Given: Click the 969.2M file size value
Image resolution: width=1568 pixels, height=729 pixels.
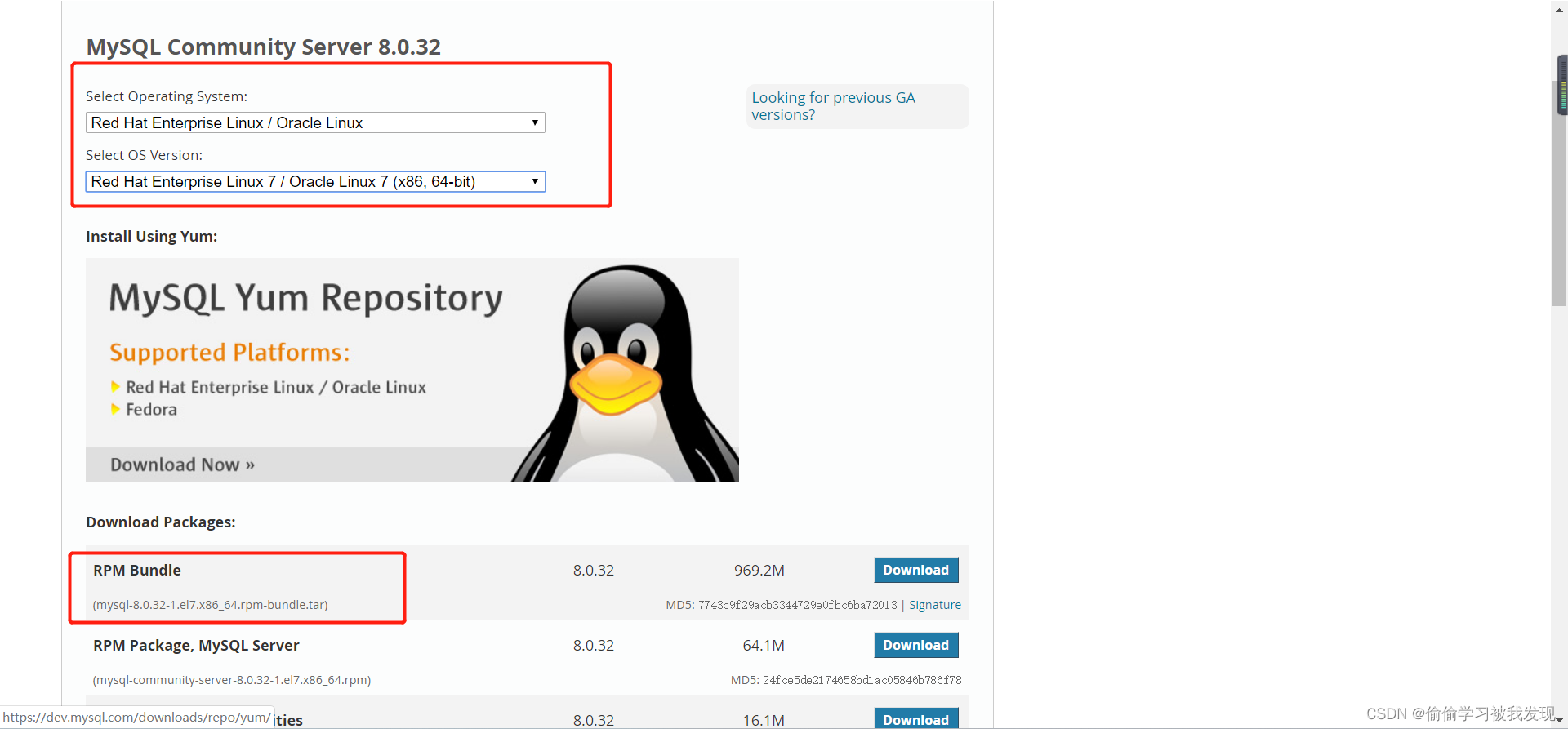Looking at the screenshot, I should (x=759, y=570).
